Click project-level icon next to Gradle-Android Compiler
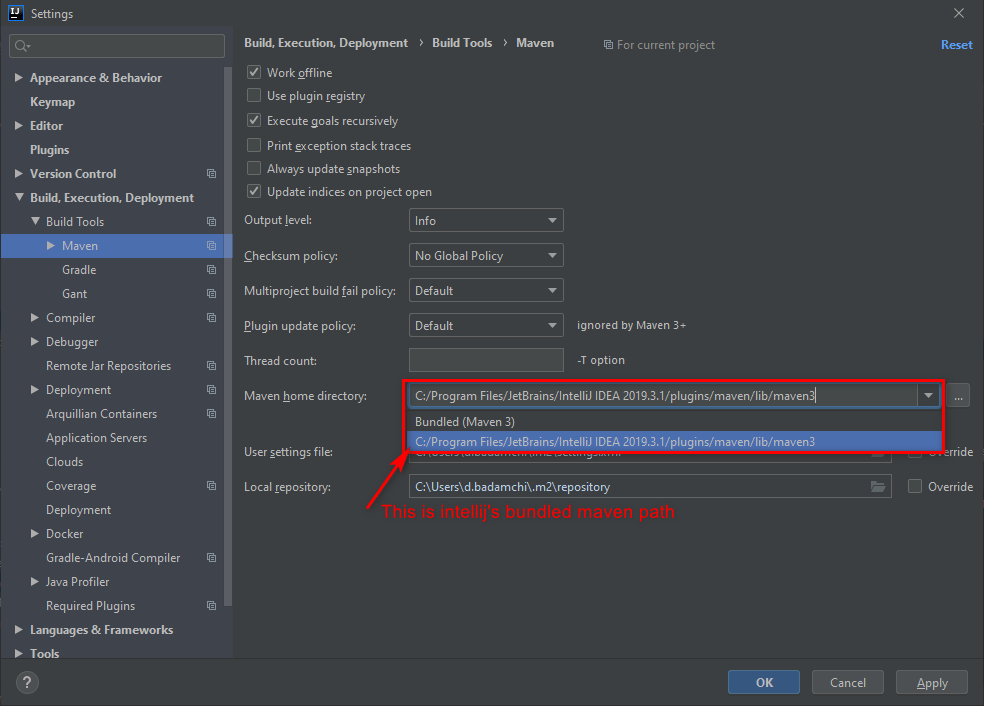Image resolution: width=984 pixels, height=706 pixels. click(211, 558)
